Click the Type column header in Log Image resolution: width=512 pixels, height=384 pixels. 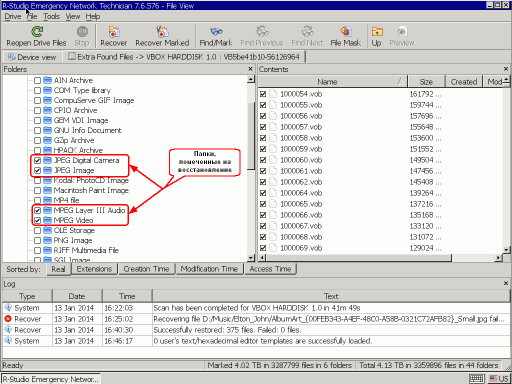27,296
